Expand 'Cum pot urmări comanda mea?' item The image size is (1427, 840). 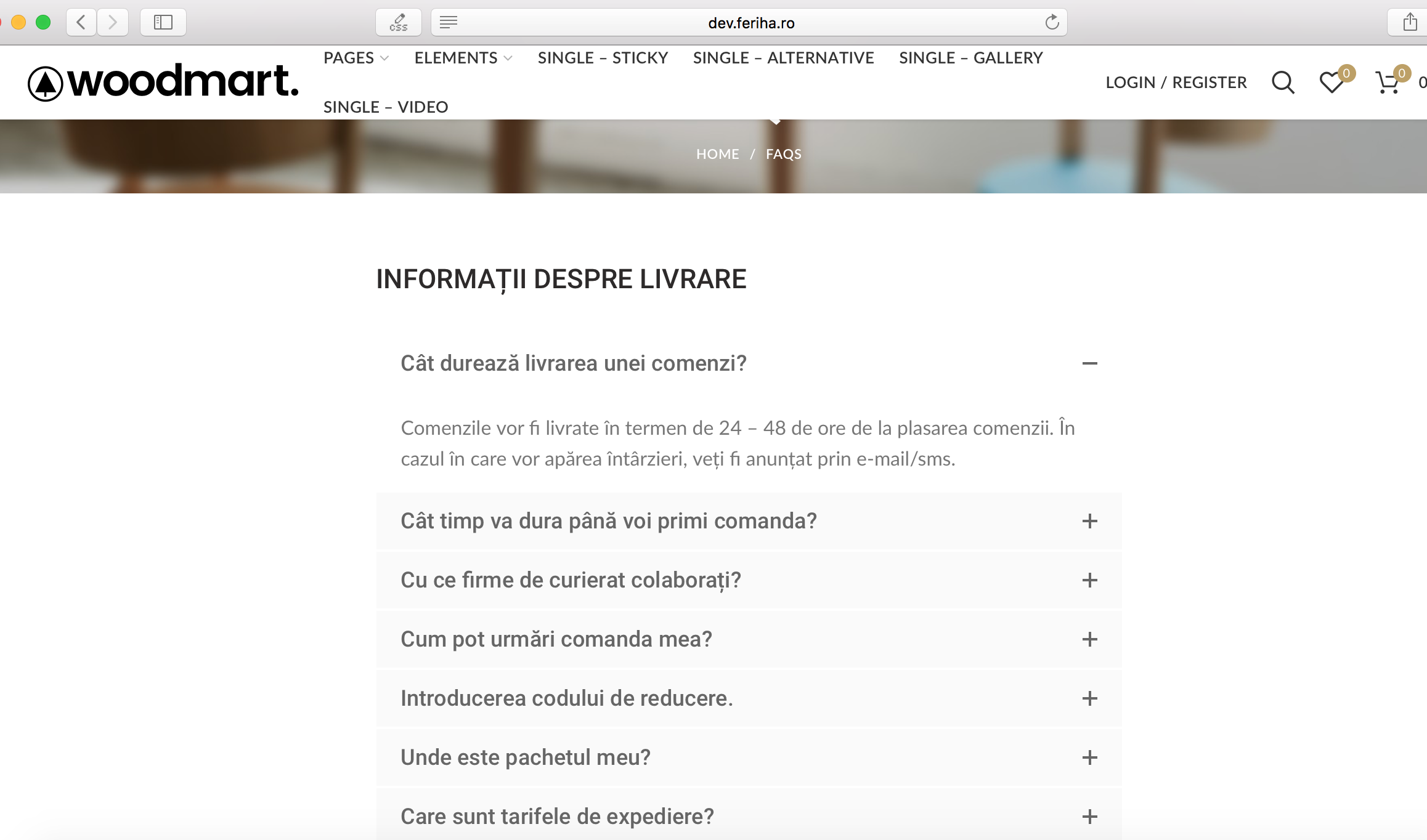coord(1089,639)
